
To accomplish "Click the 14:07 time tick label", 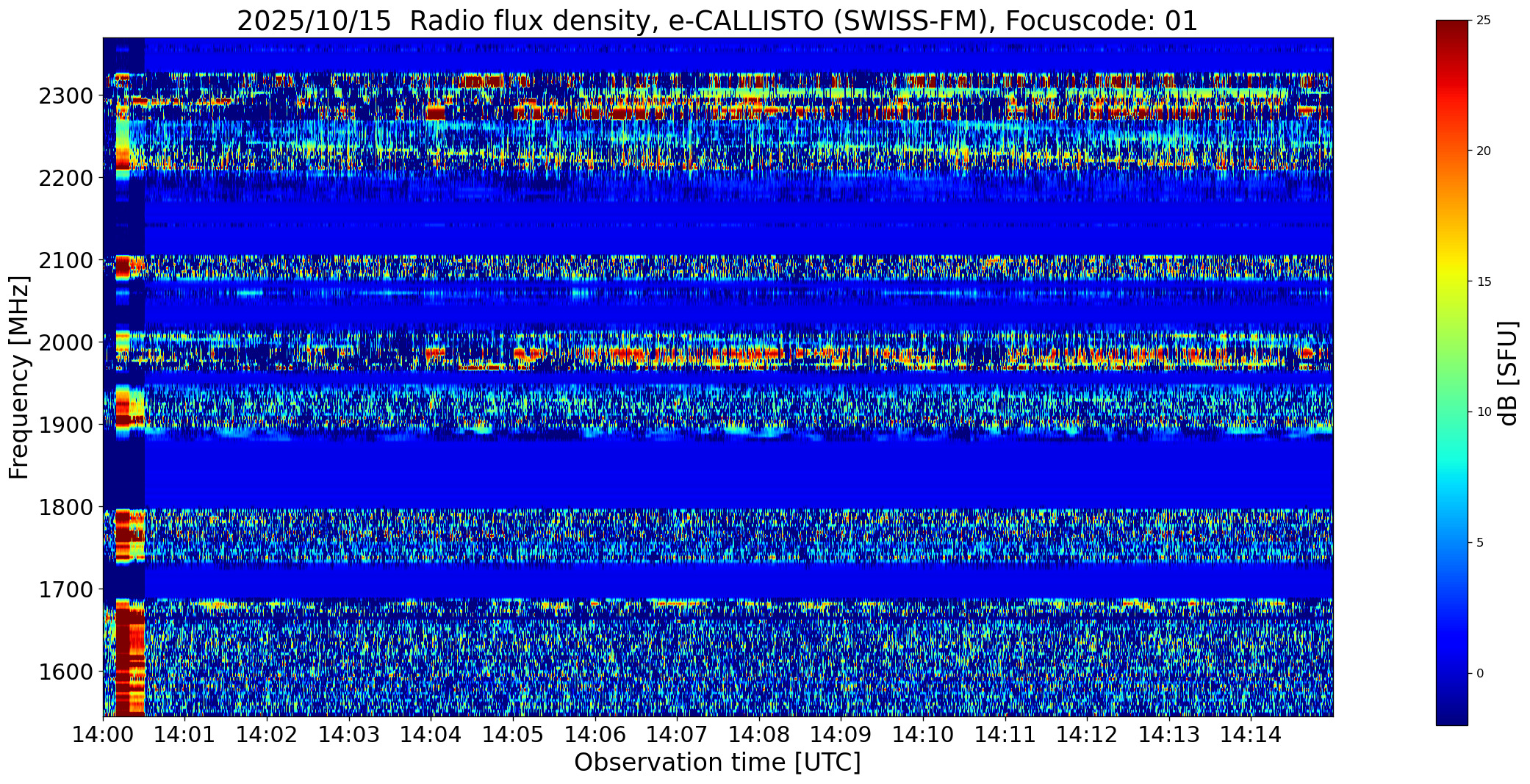I will (677, 734).
